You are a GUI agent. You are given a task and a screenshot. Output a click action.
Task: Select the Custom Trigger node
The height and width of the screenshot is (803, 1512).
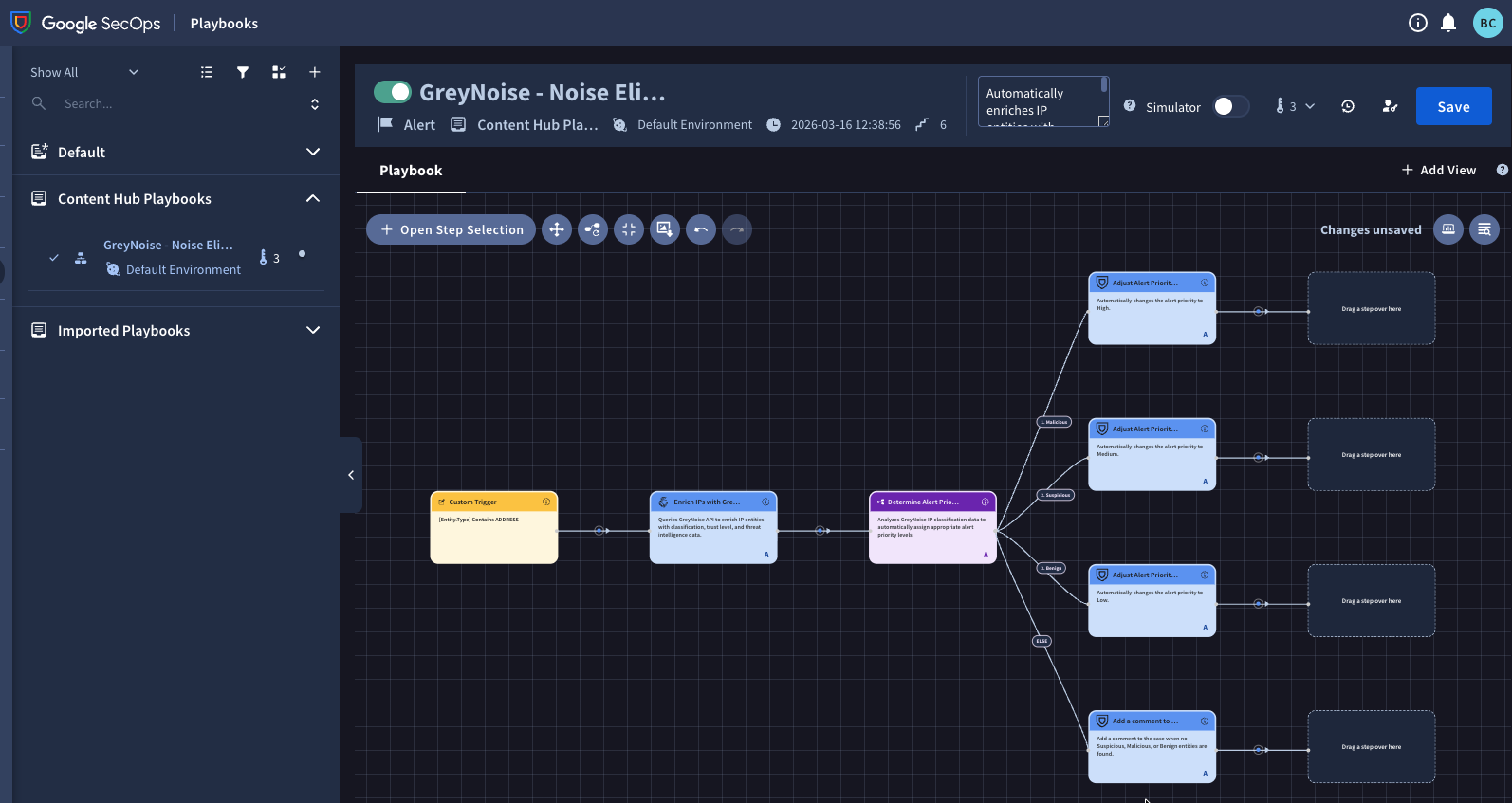(494, 527)
